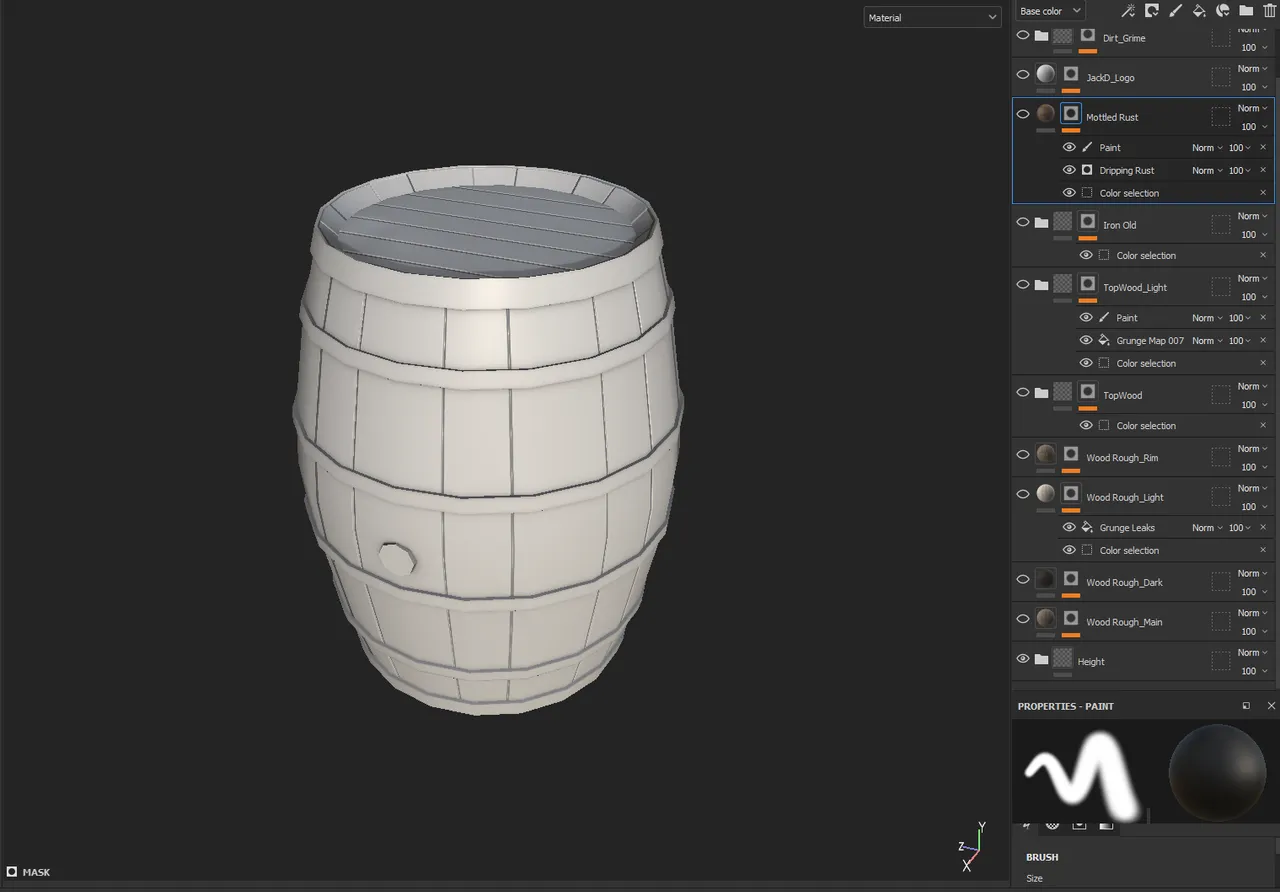Image resolution: width=1280 pixels, height=892 pixels.
Task: Hide the Dripping Rust effect
Action: tap(1069, 170)
